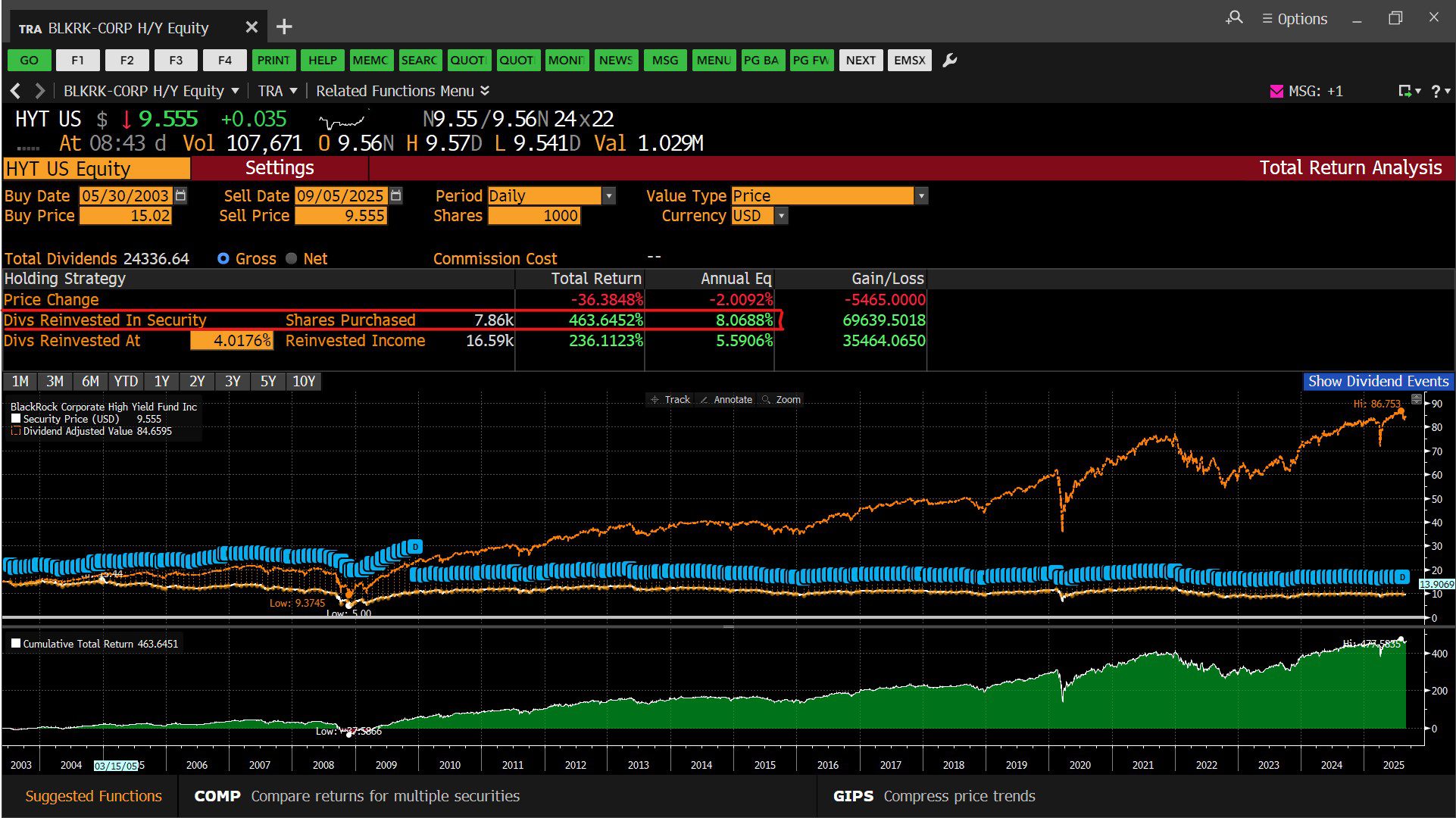Click the 13.9069 axis value label
The image size is (1456, 818).
point(1436,584)
